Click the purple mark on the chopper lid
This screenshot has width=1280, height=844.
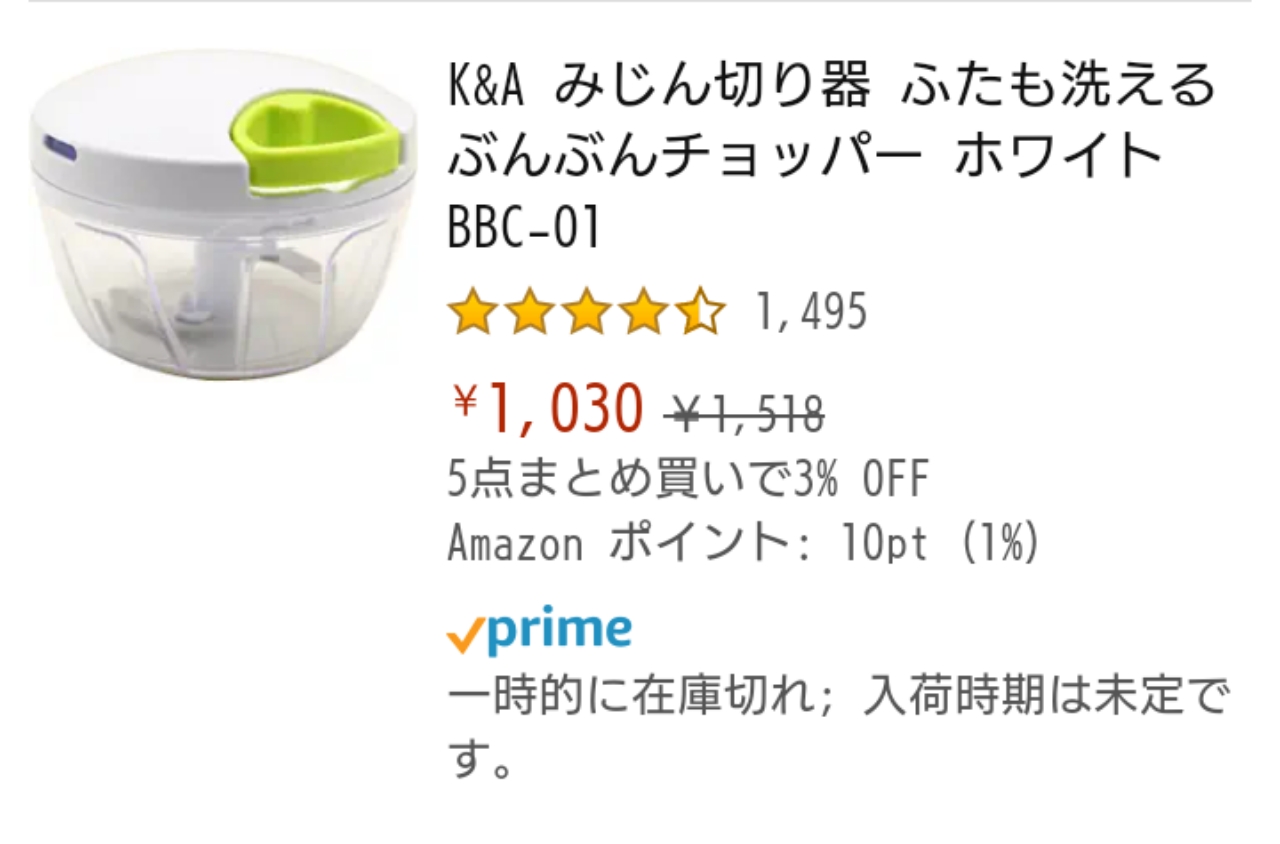pos(59,150)
